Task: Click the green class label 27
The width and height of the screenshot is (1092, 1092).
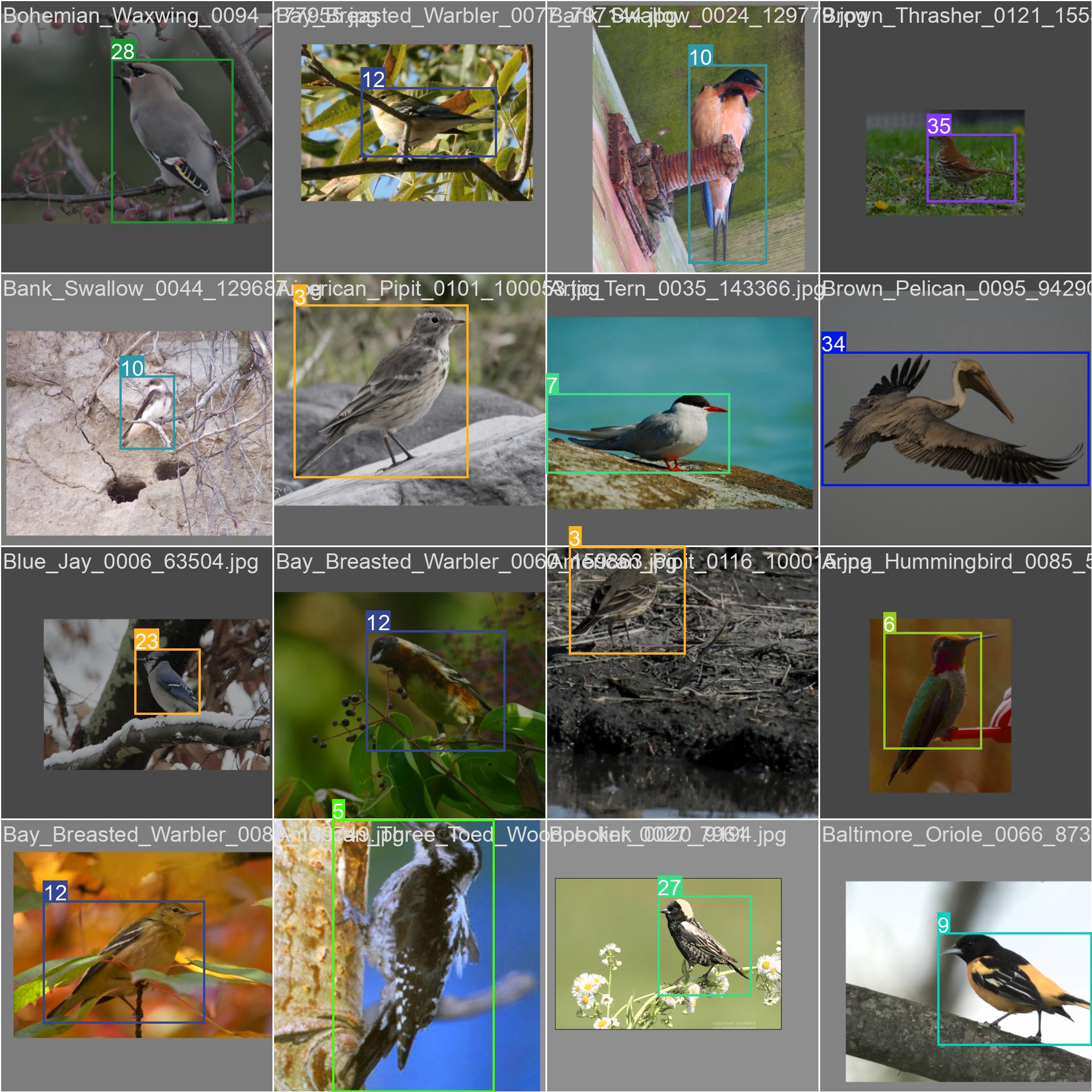Action: pos(669,887)
